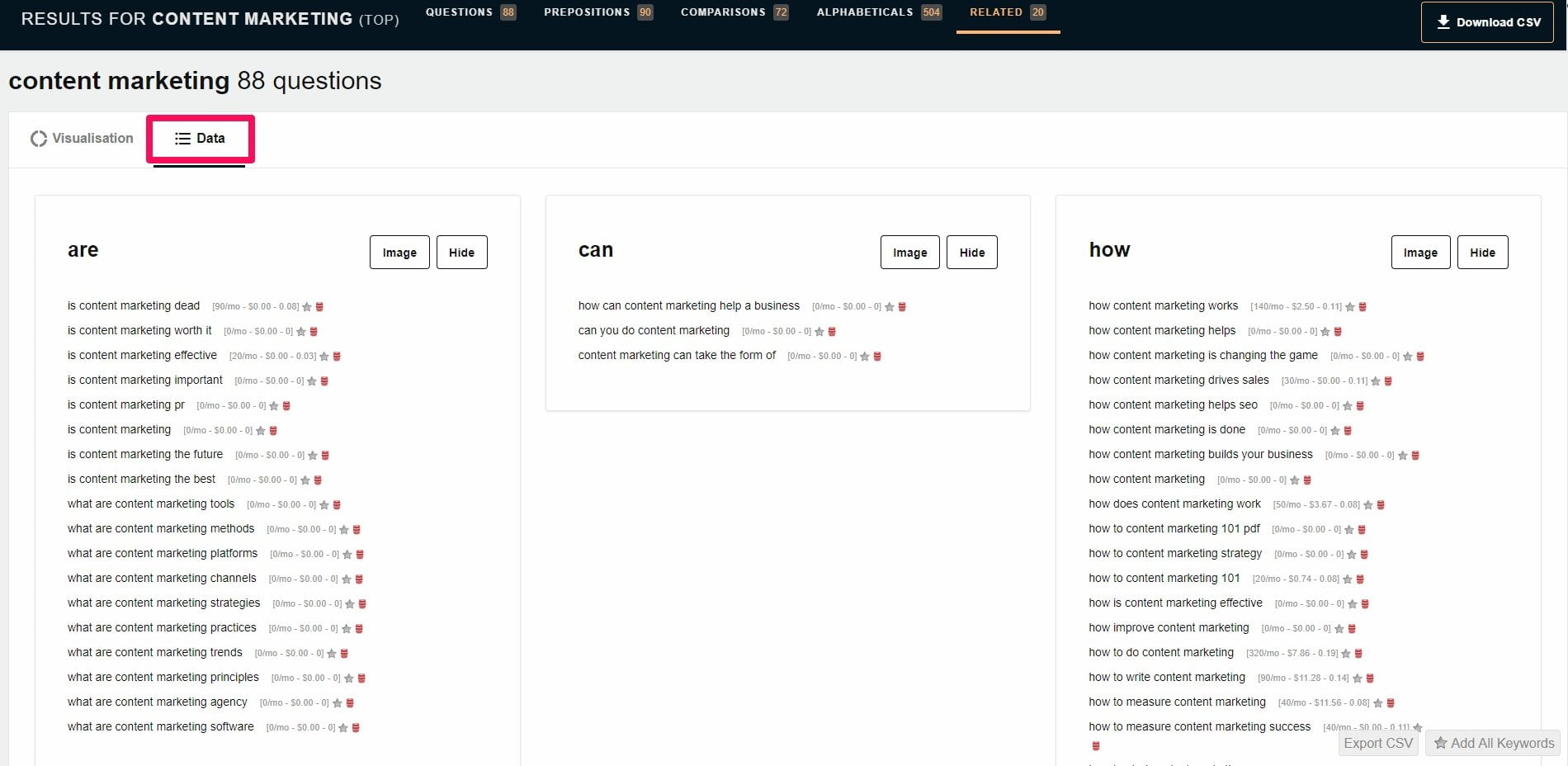This screenshot has height=766, width=1568.
Task: Star 'content marketing can take the form of'
Action: pos(865,357)
